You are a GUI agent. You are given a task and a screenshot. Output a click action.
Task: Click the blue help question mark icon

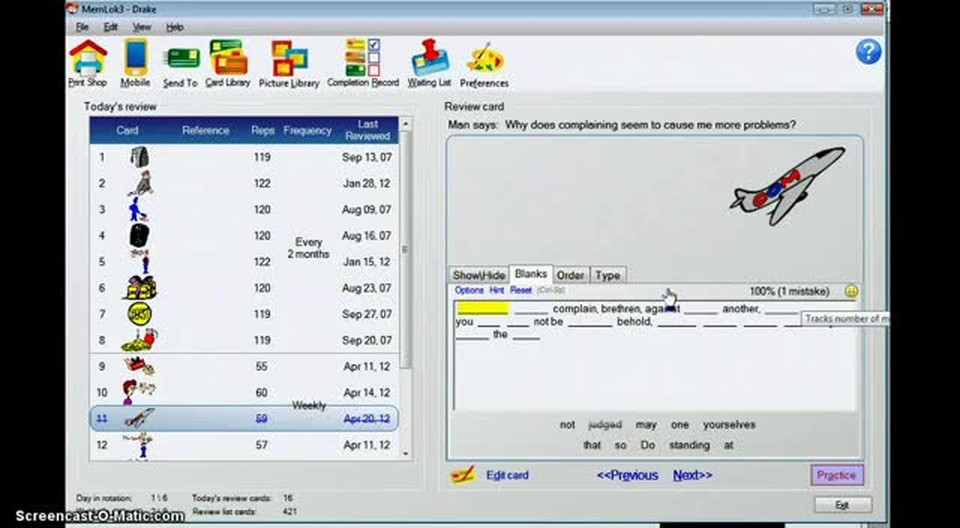[x=868, y=52]
